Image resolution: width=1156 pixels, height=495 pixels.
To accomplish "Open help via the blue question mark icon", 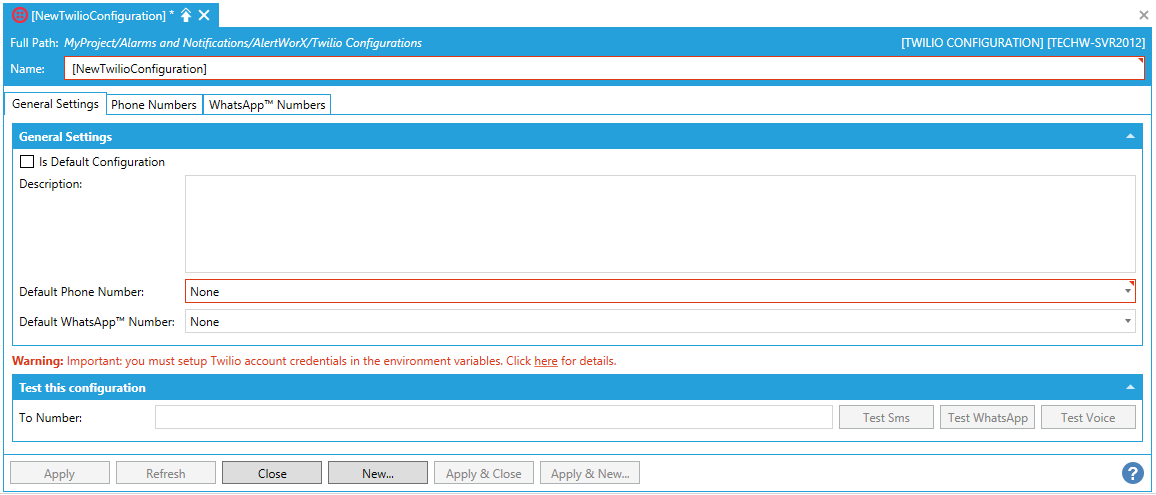I will click(x=1132, y=473).
